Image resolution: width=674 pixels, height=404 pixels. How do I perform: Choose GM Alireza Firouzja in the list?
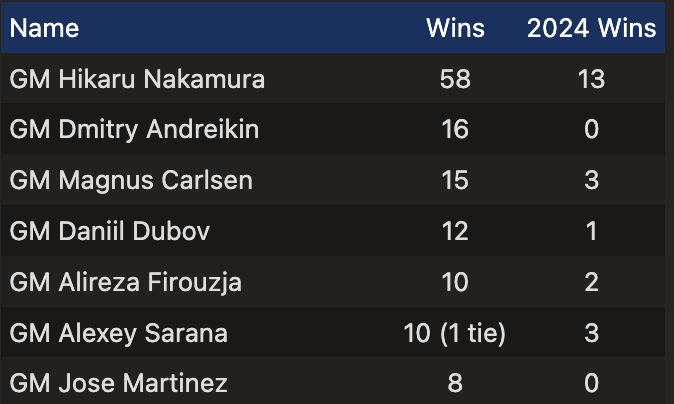(125, 283)
